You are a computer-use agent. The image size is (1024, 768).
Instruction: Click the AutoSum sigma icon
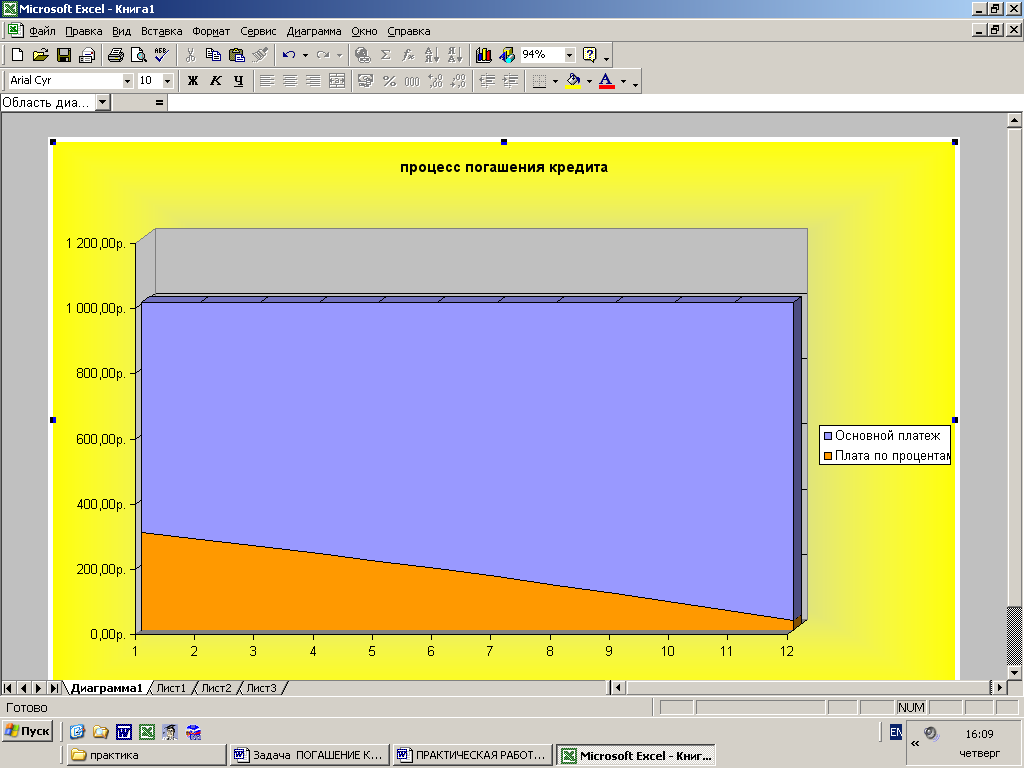pyautogui.click(x=385, y=56)
